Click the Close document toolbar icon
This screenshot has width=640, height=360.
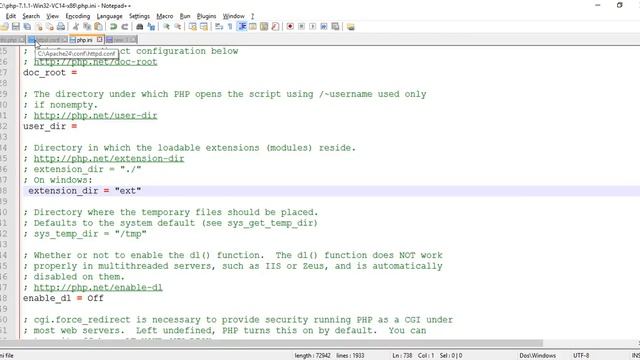[39, 27]
